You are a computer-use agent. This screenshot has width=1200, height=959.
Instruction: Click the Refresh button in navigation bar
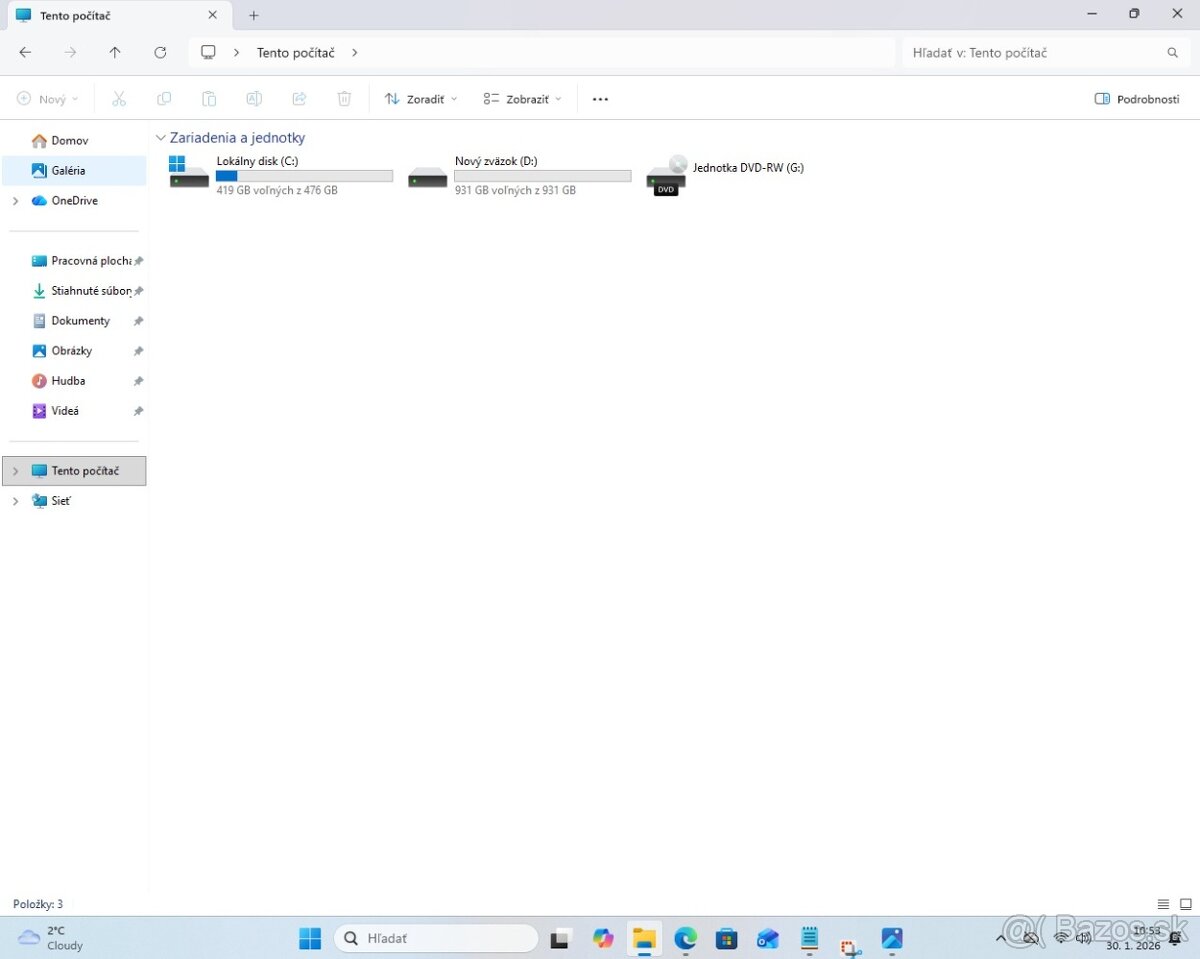160,53
